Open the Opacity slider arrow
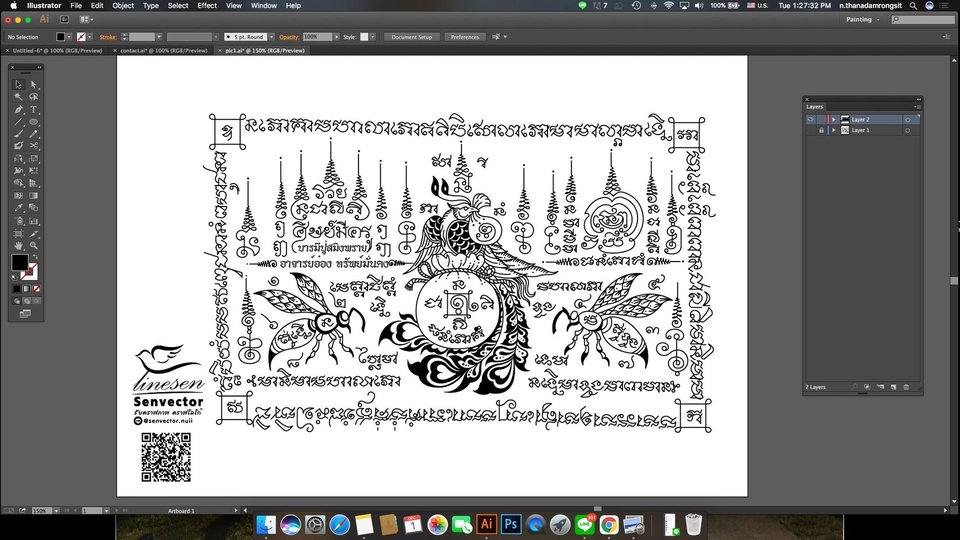The height and width of the screenshot is (540, 960). click(x=336, y=37)
